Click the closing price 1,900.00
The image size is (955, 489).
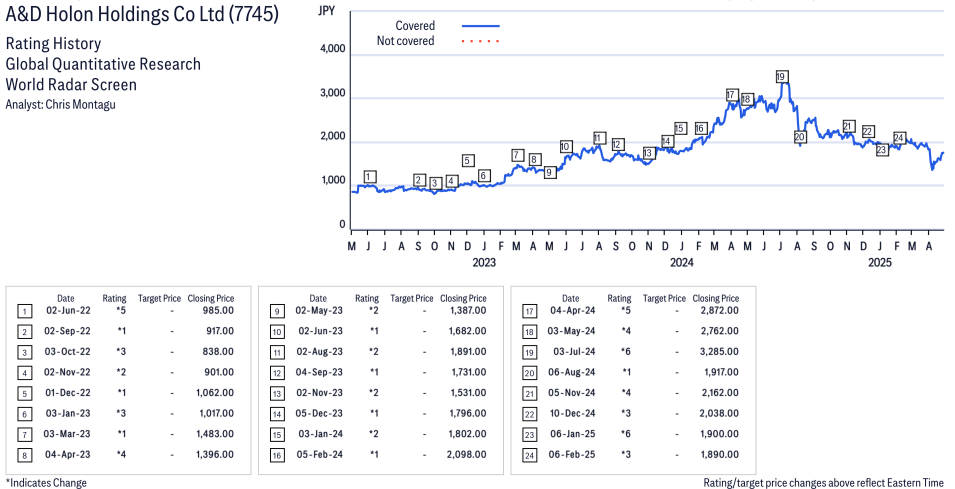point(720,434)
